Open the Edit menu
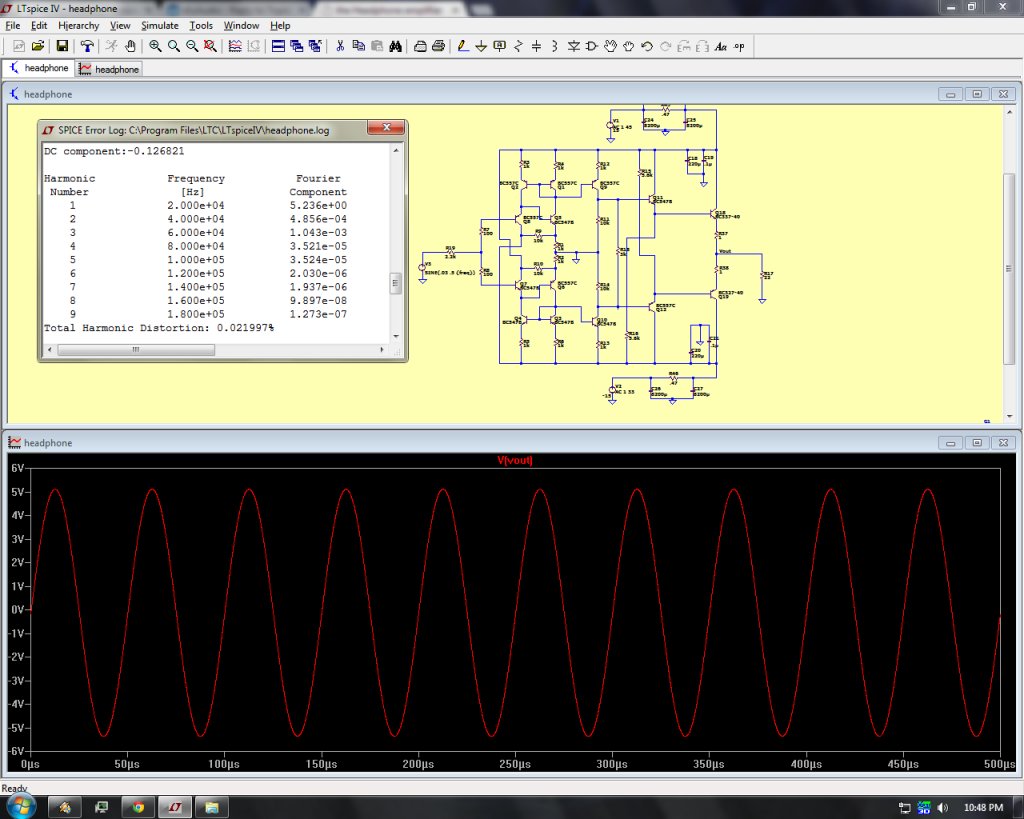This screenshot has width=1024, height=819. [39, 25]
